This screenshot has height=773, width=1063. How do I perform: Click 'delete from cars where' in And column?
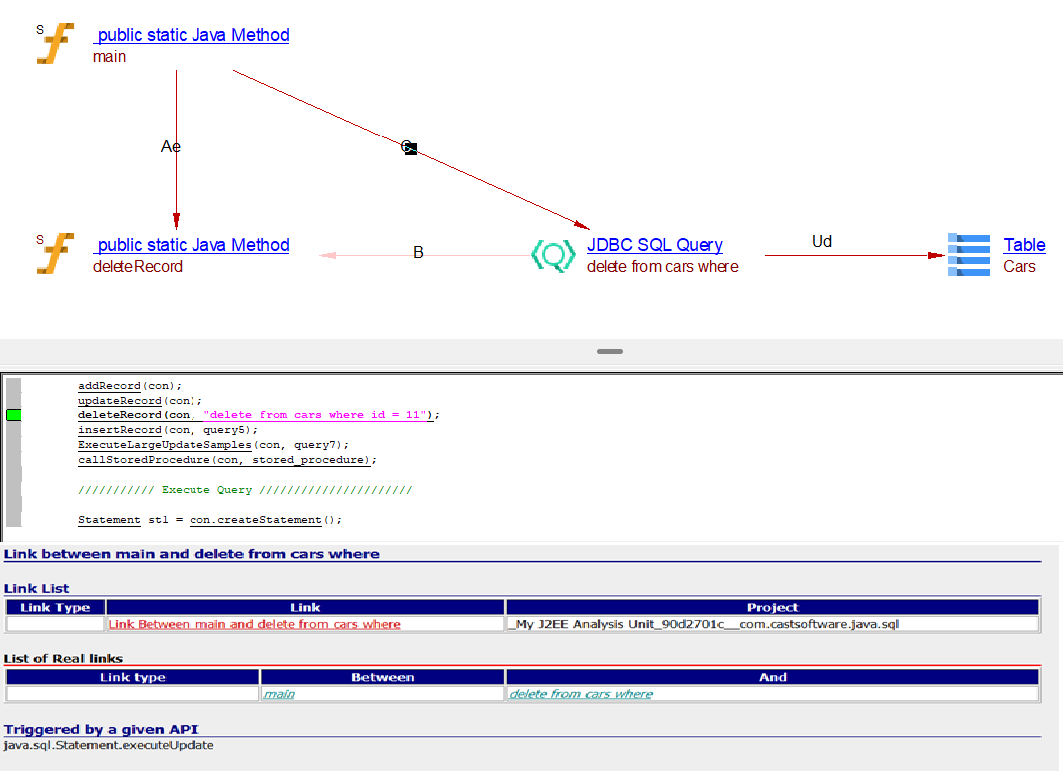(x=580, y=694)
